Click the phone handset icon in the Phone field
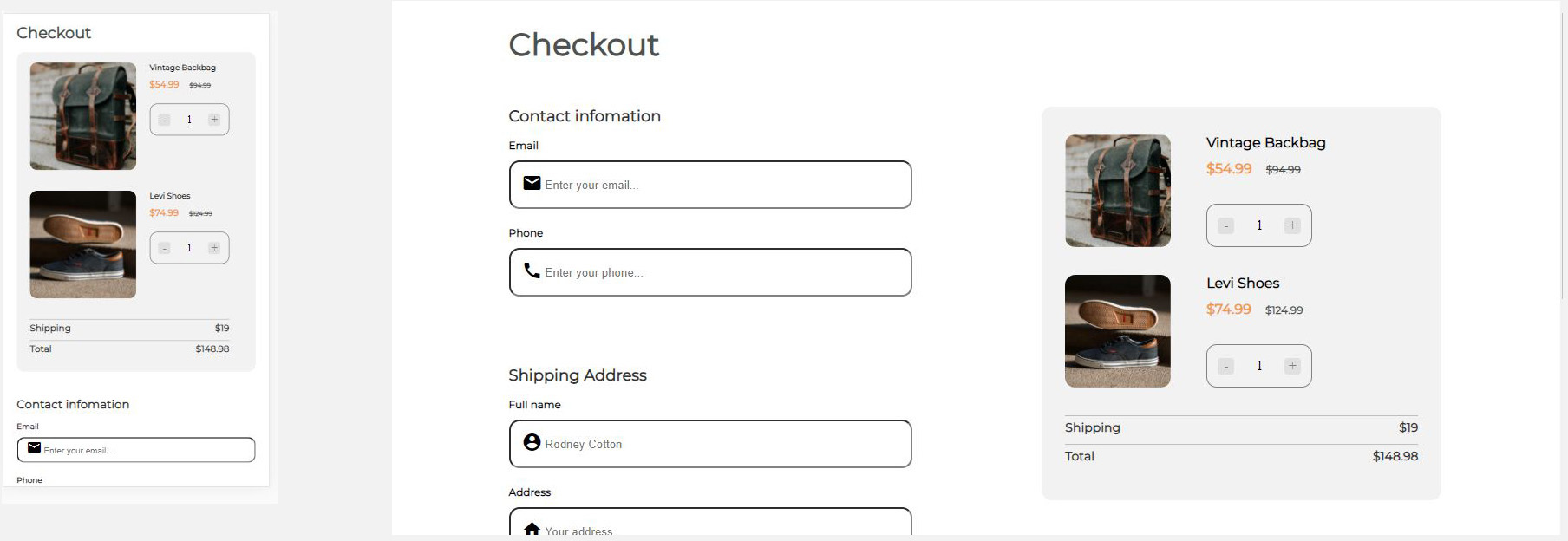 tap(532, 270)
